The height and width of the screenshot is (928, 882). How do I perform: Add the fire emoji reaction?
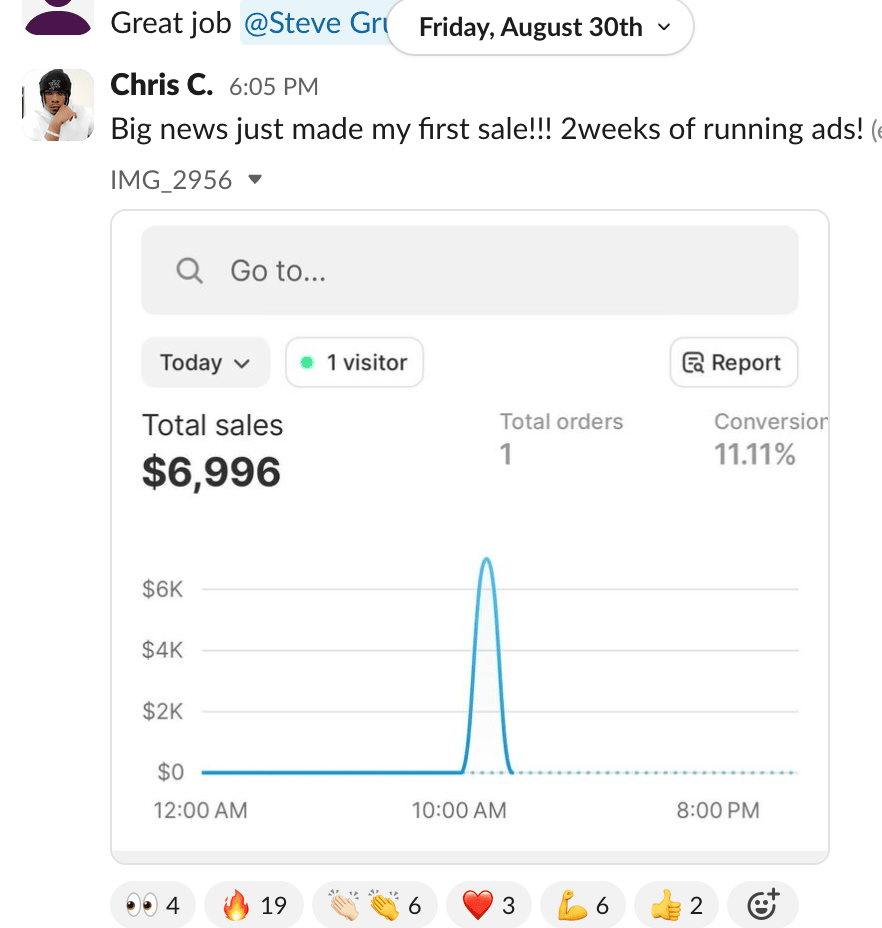point(254,906)
